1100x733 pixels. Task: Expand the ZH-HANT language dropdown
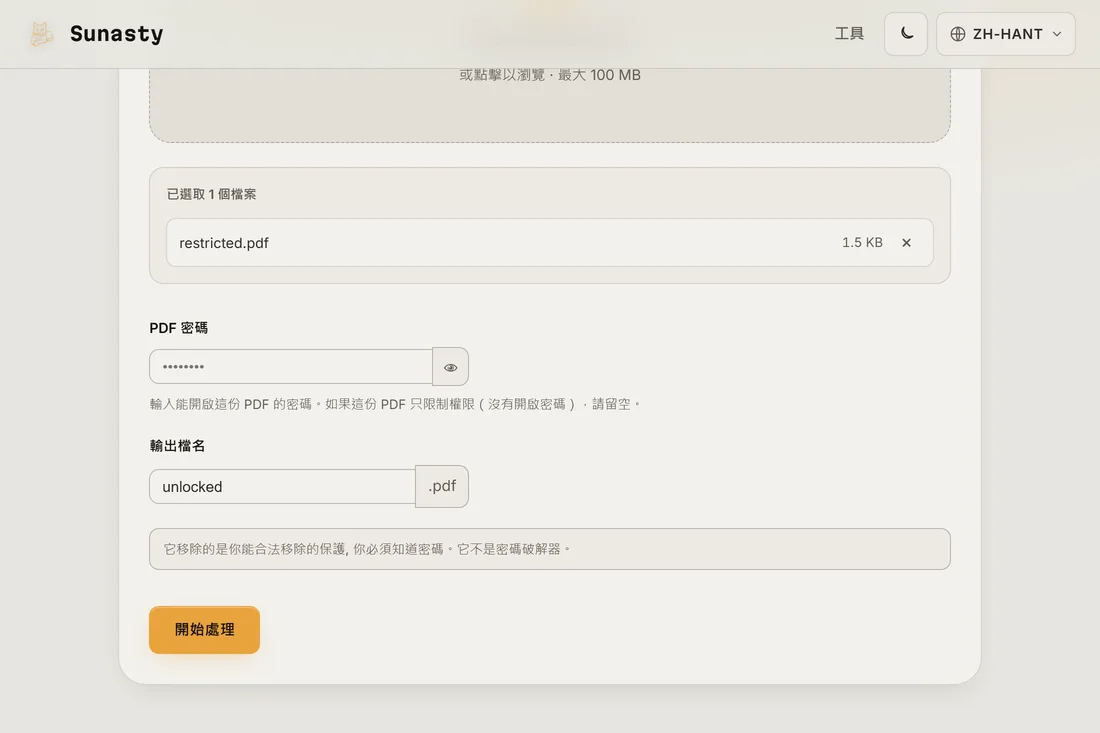click(1005, 34)
